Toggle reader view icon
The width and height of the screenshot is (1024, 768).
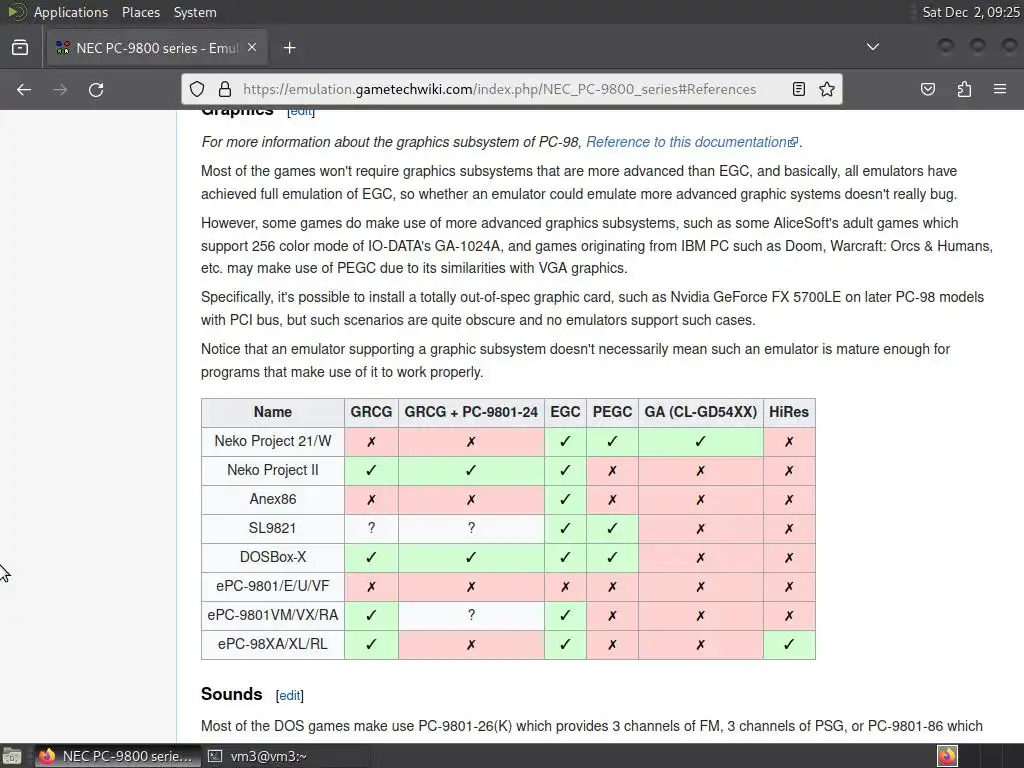pyautogui.click(x=799, y=89)
